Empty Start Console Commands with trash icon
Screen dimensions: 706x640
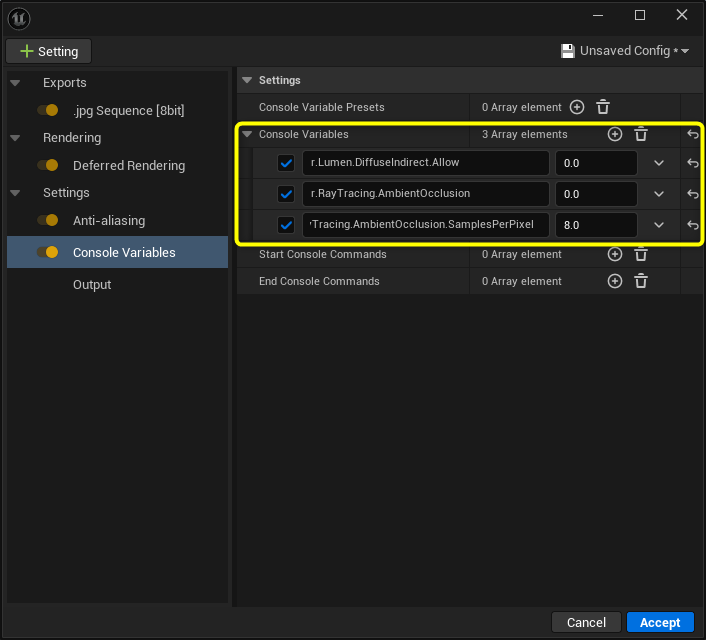click(x=641, y=254)
